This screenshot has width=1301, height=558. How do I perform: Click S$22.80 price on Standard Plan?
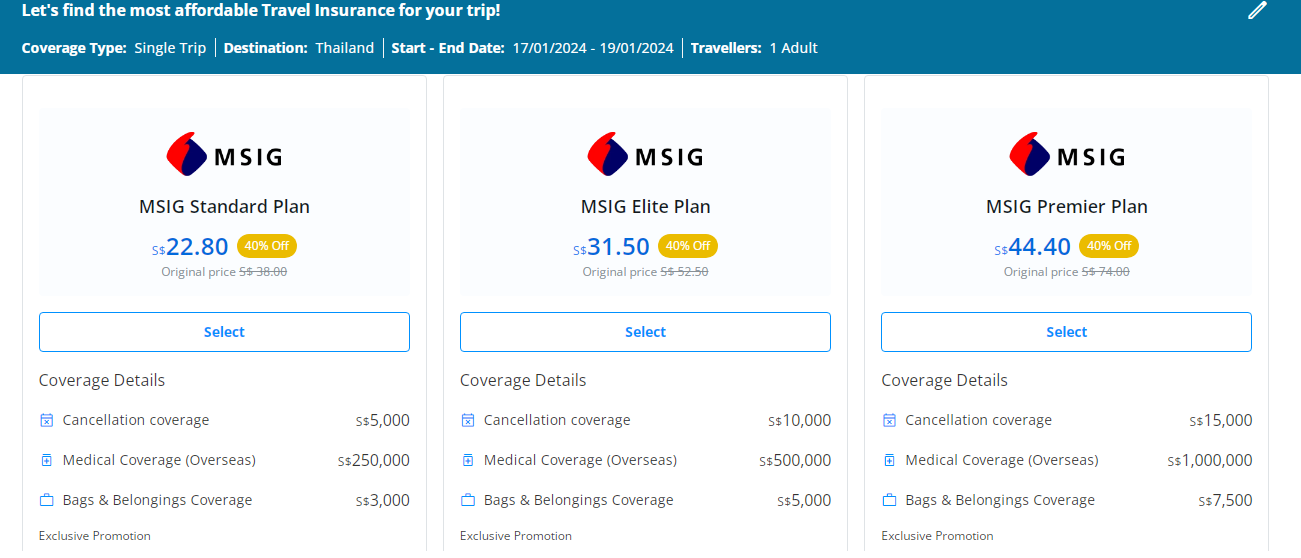point(196,246)
